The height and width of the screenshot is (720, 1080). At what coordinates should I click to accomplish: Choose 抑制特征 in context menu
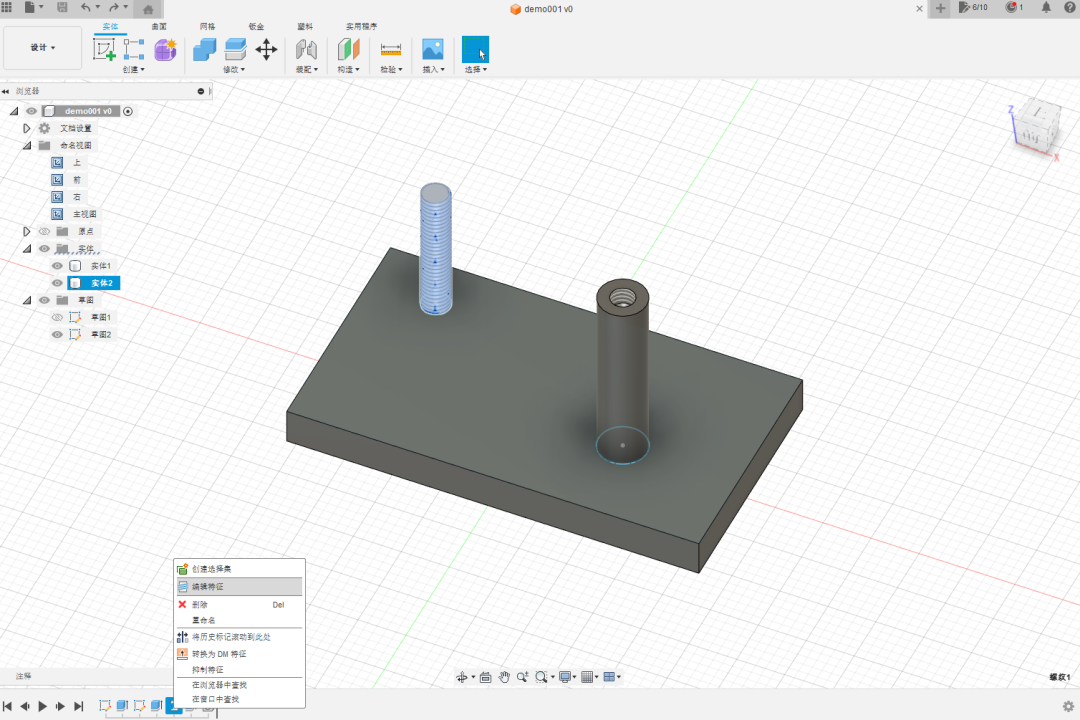tap(239, 670)
